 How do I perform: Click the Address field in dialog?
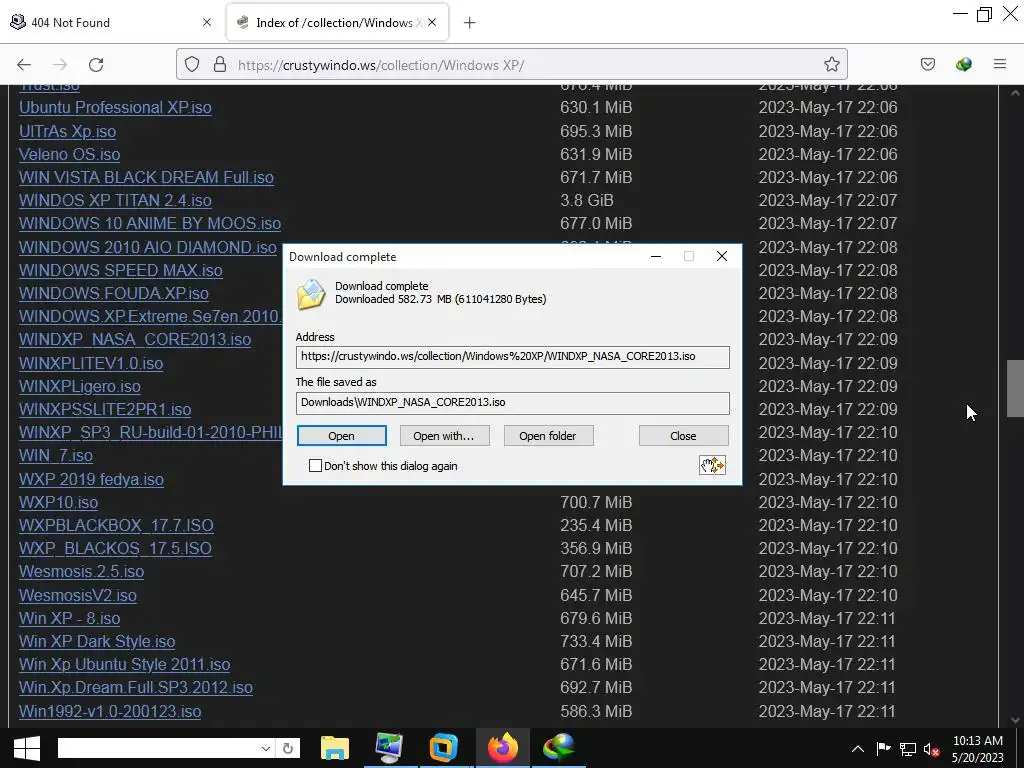[x=513, y=357]
